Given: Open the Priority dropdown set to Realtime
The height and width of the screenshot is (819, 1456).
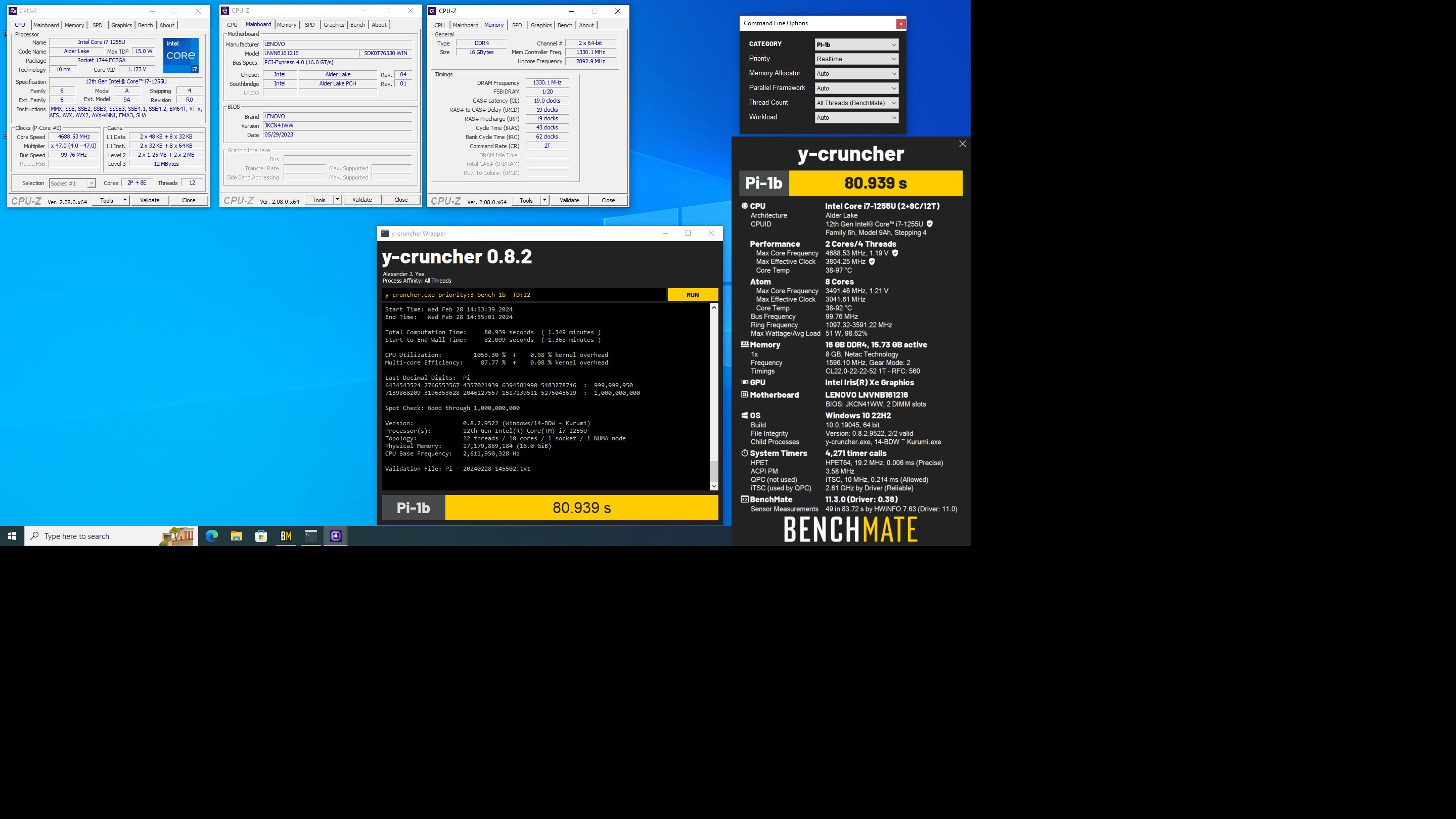Looking at the screenshot, I should [856, 59].
